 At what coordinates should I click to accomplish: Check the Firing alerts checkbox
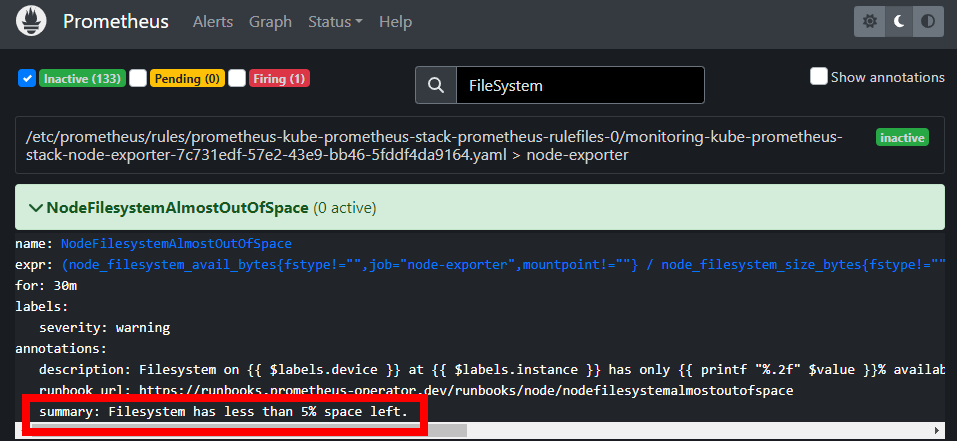pos(237,78)
